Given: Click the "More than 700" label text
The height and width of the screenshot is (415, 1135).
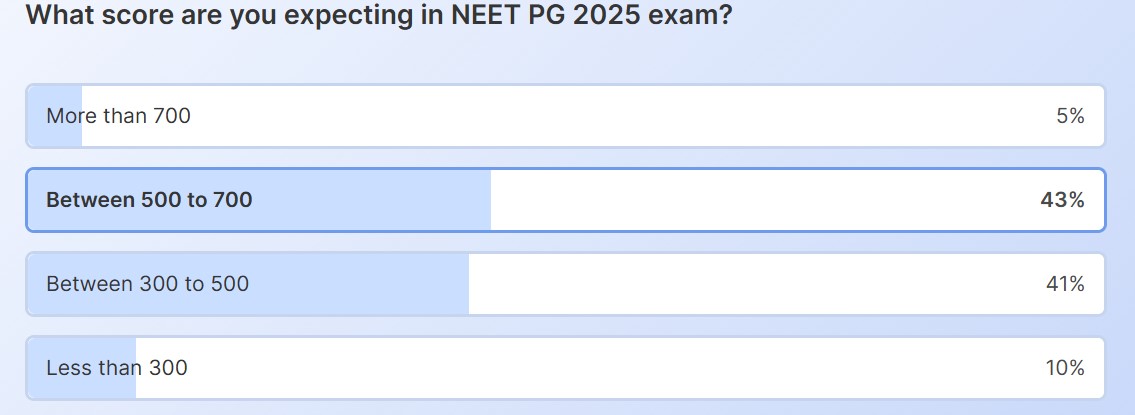Looking at the screenshot, I should (118, 116).
